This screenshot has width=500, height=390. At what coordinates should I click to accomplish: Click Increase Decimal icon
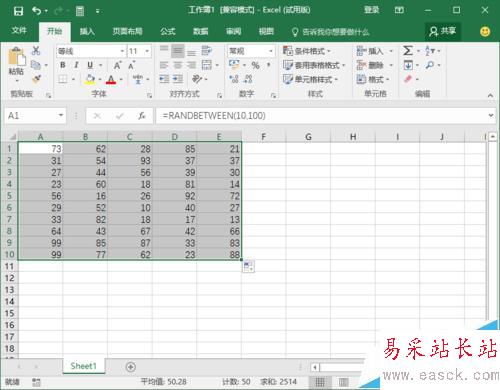pyautogui.click(x=234, y=79)
